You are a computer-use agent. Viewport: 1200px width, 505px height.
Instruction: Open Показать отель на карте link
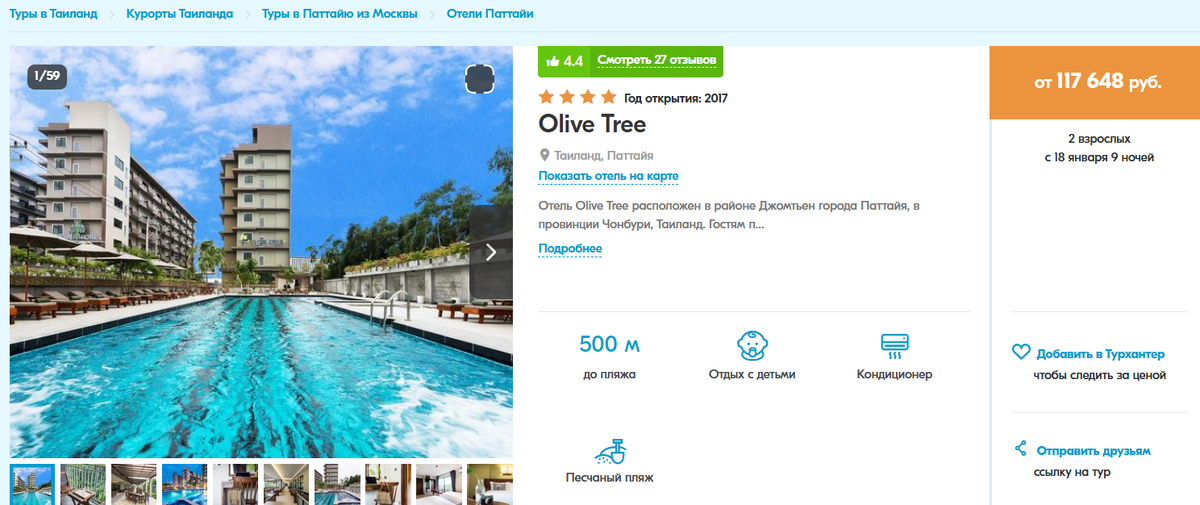(x=608, y=176)
